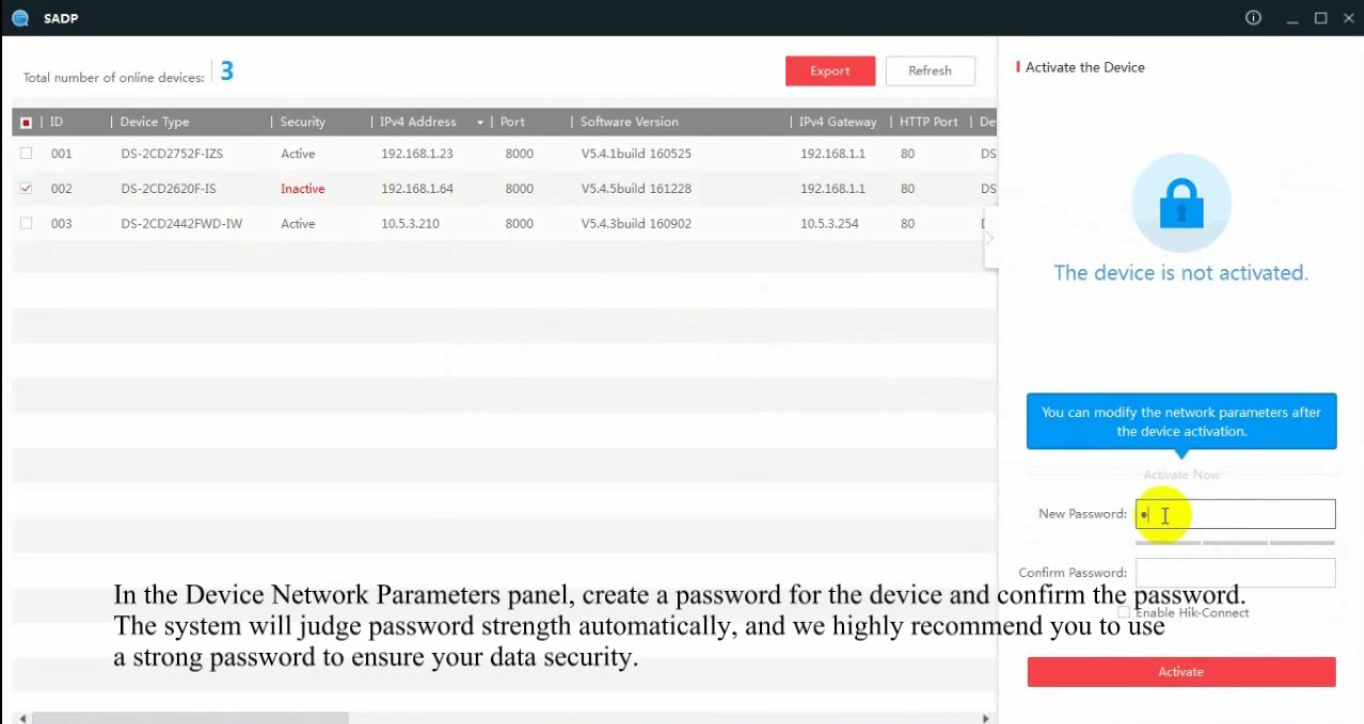Check the box for device 001
Screen dimensions: 1364x724
26,153
